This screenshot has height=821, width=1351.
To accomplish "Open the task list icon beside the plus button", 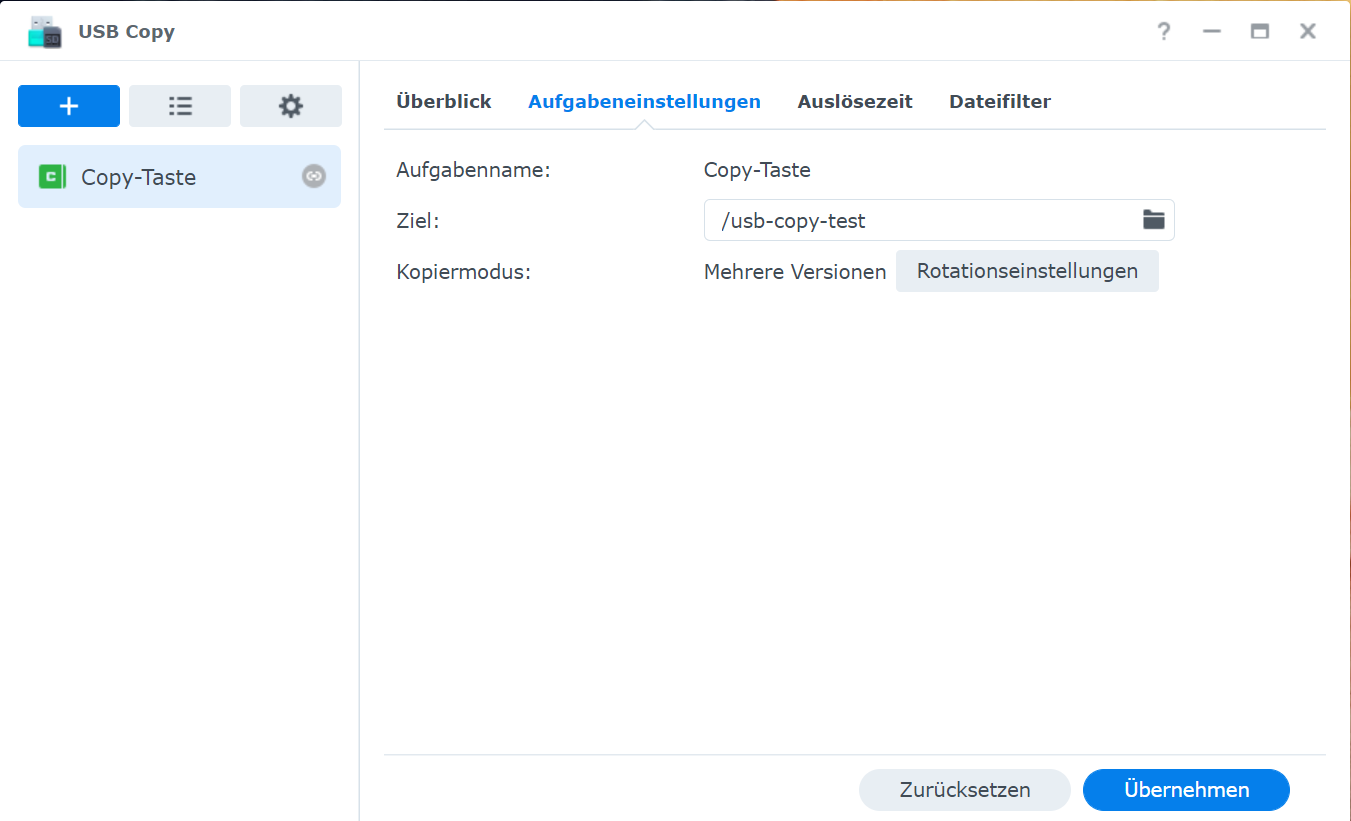I will point(179,105).
